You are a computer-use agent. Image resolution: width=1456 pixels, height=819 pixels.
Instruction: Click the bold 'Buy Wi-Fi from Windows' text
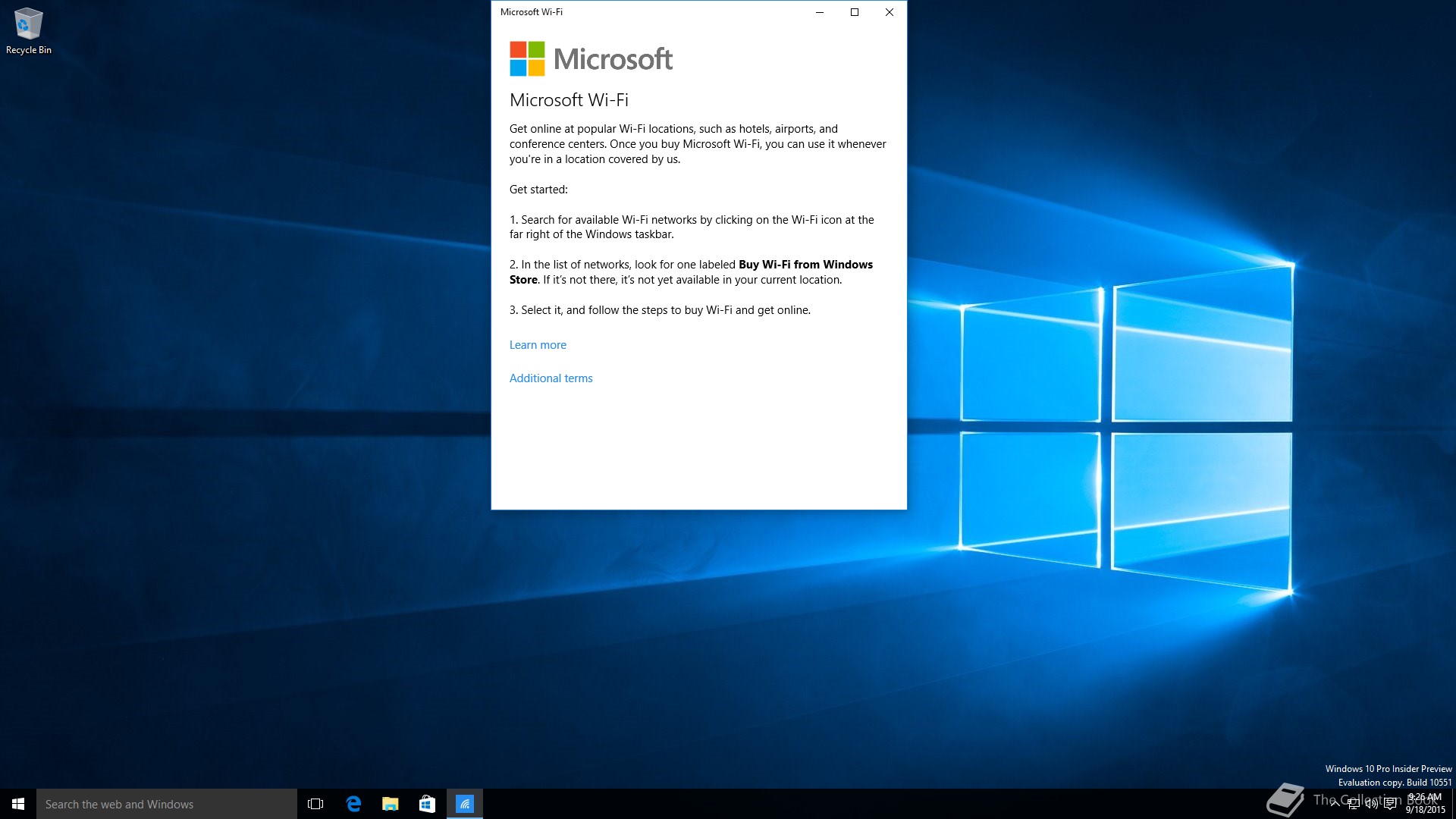click(x=805, y=265)
